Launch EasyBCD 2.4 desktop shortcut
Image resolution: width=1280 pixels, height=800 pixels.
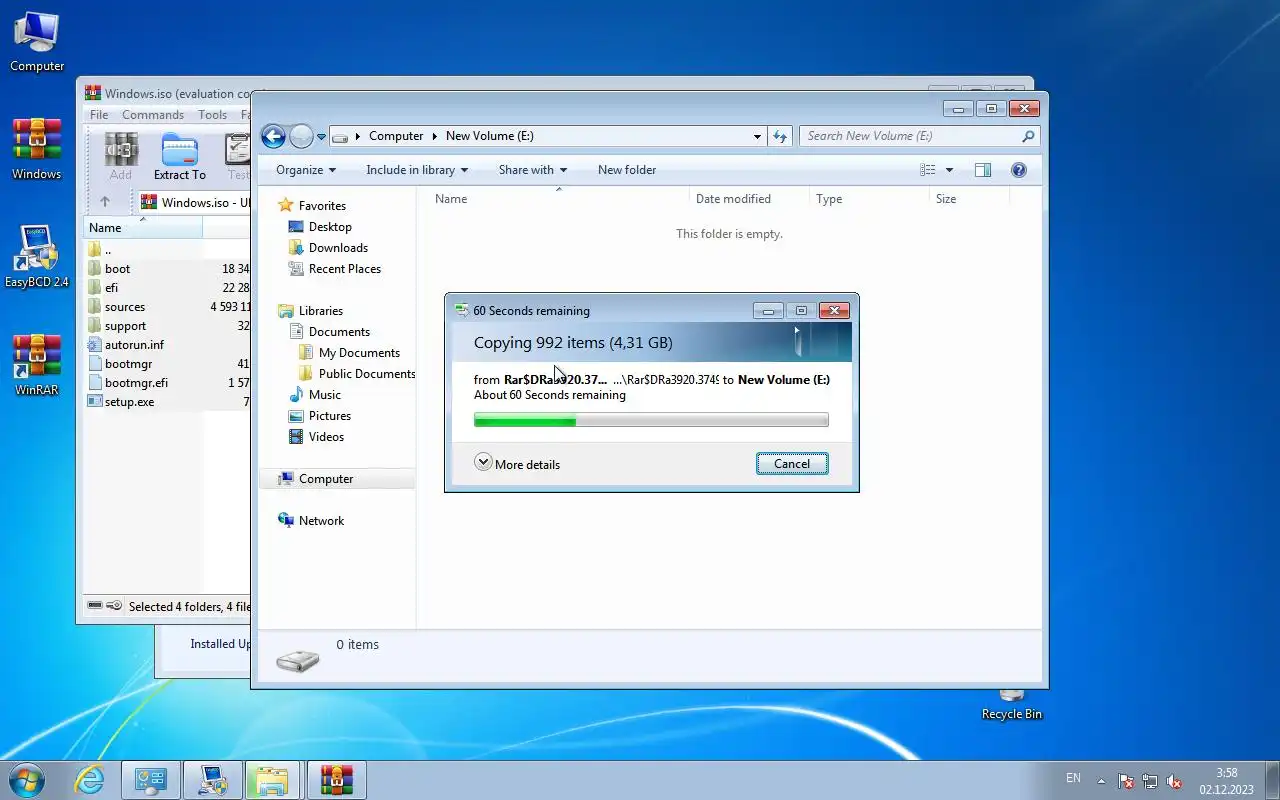37,257
